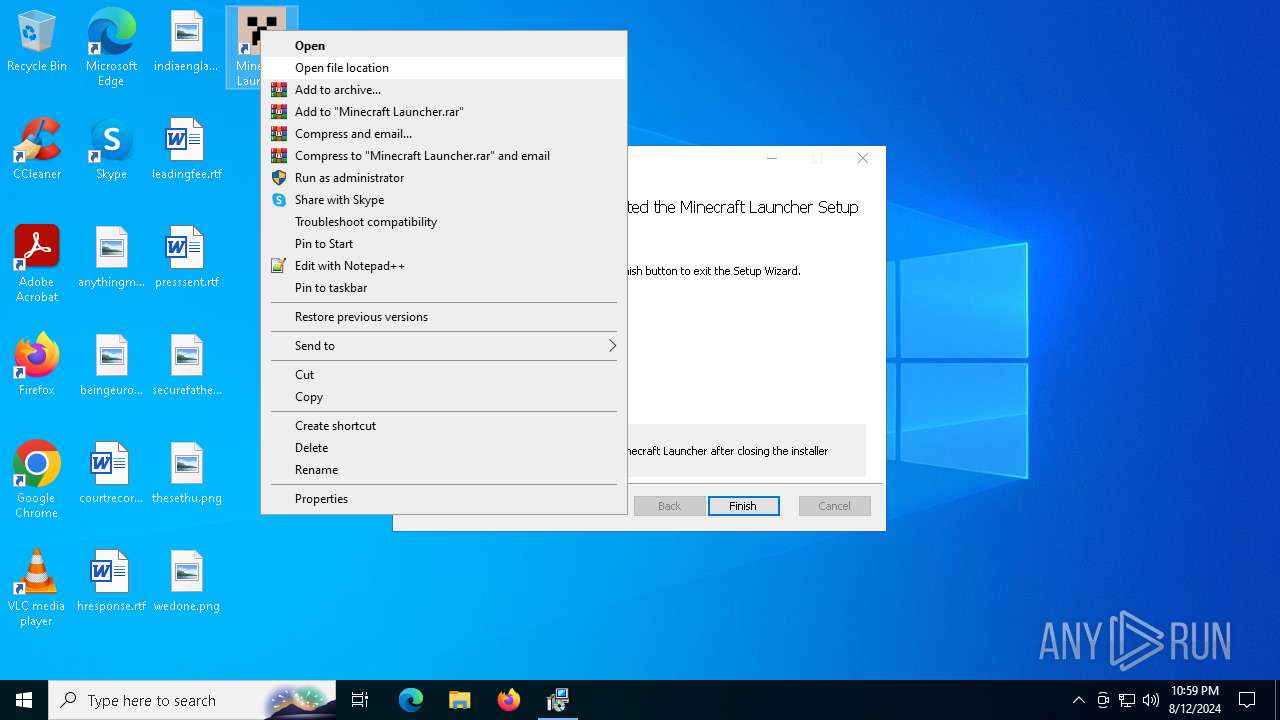Open CCleaner desktop shortcut

tap(37, 151)
